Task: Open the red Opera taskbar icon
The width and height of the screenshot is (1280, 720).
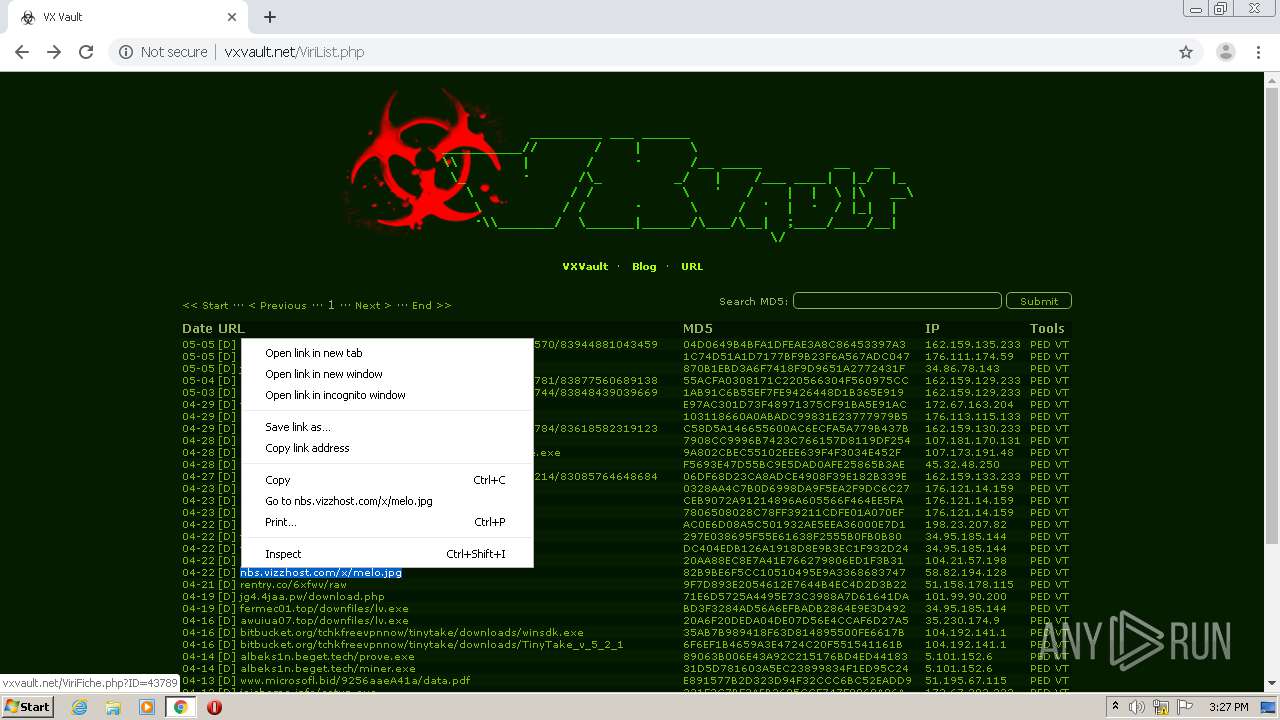Action: 214,707
